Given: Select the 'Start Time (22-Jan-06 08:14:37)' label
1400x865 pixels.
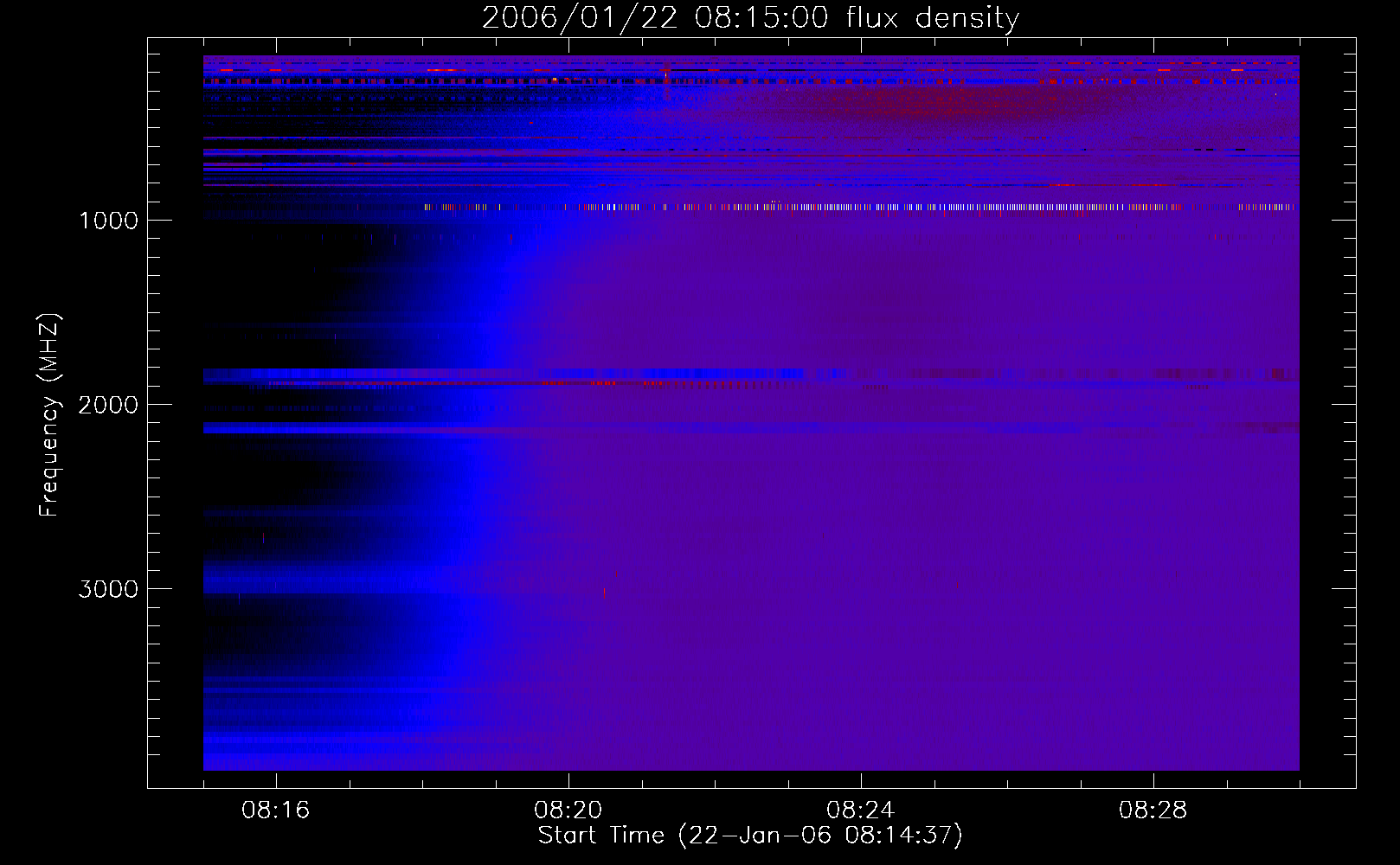Looking at the screenshot, I should [750, 836].
